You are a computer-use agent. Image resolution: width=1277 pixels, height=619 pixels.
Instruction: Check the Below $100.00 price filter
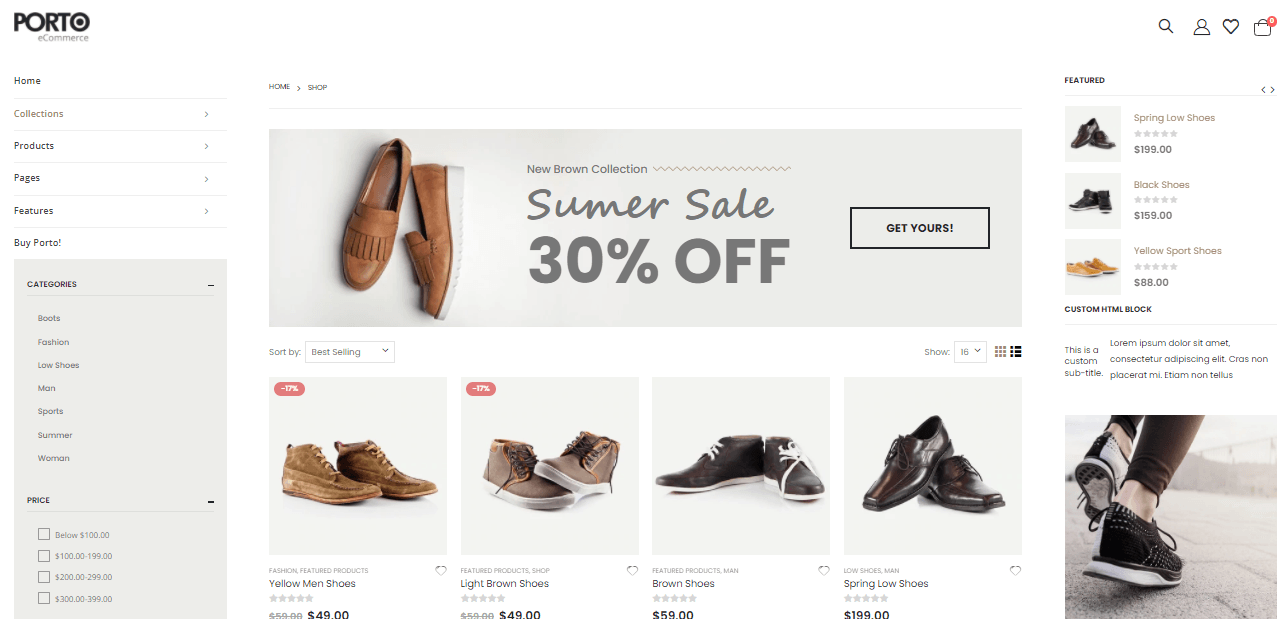[44, 534]
